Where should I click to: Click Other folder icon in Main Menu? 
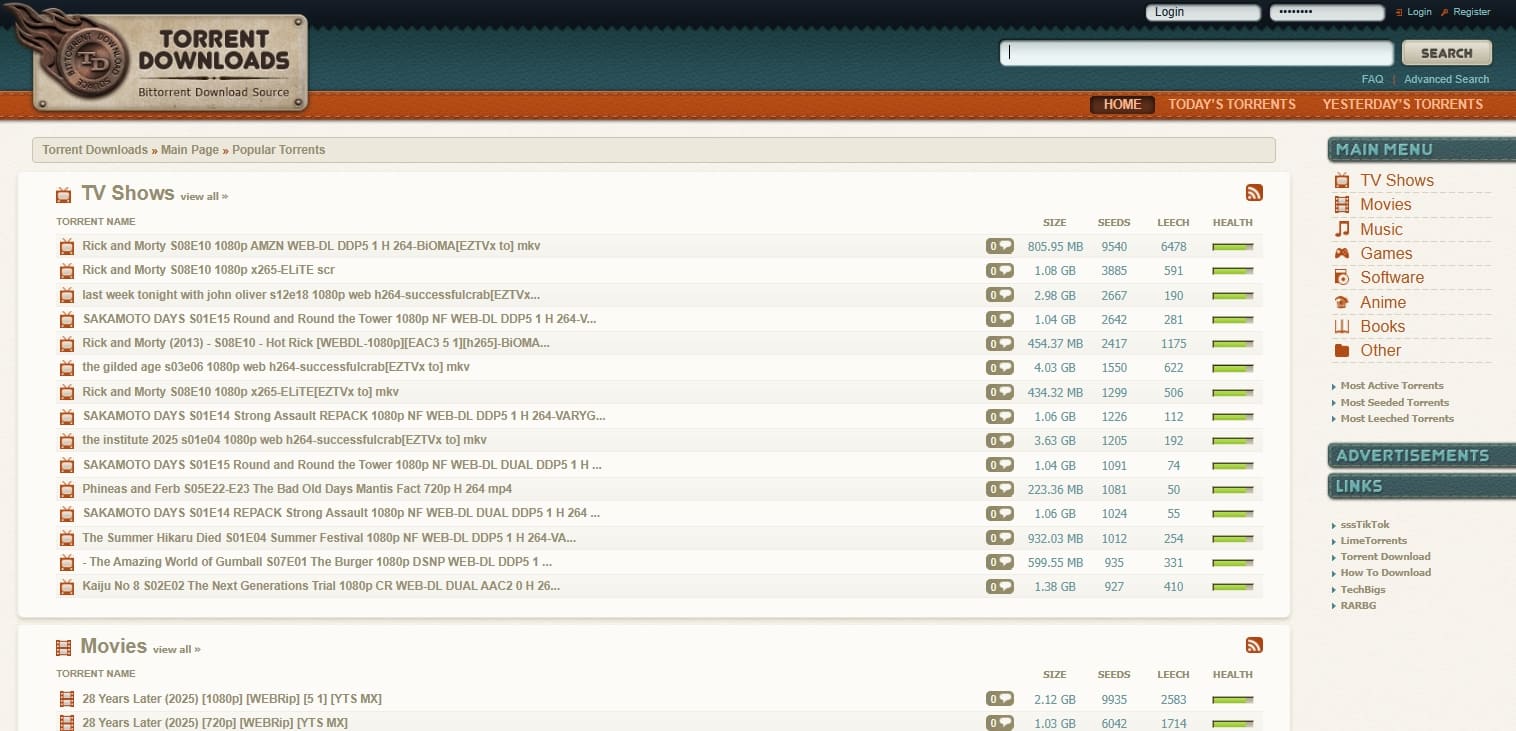(1342, 351)
